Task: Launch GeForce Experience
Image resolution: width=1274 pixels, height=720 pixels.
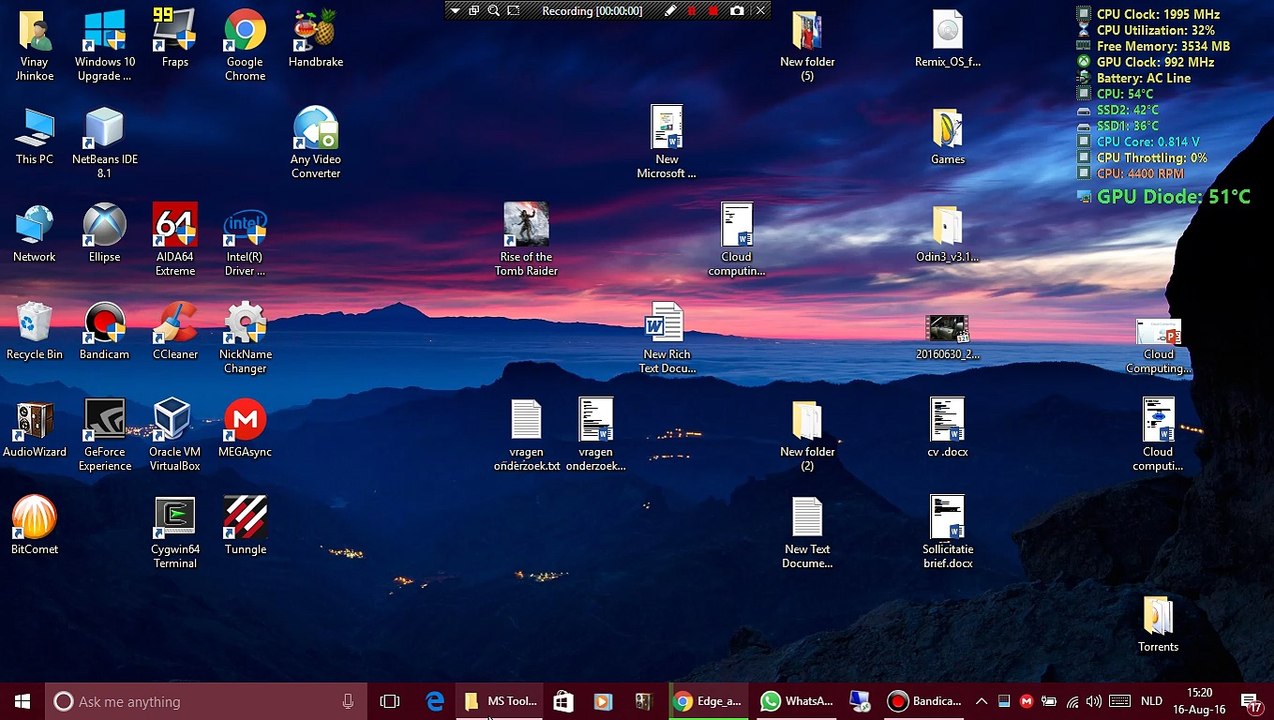Action: tap(104, 435)
